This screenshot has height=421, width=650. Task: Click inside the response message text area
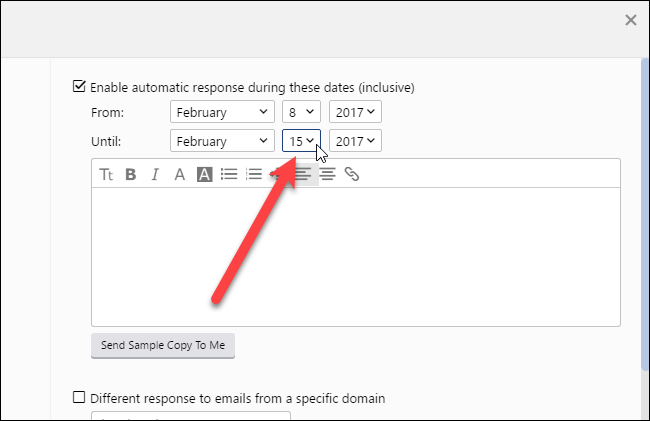coord(356,257)
